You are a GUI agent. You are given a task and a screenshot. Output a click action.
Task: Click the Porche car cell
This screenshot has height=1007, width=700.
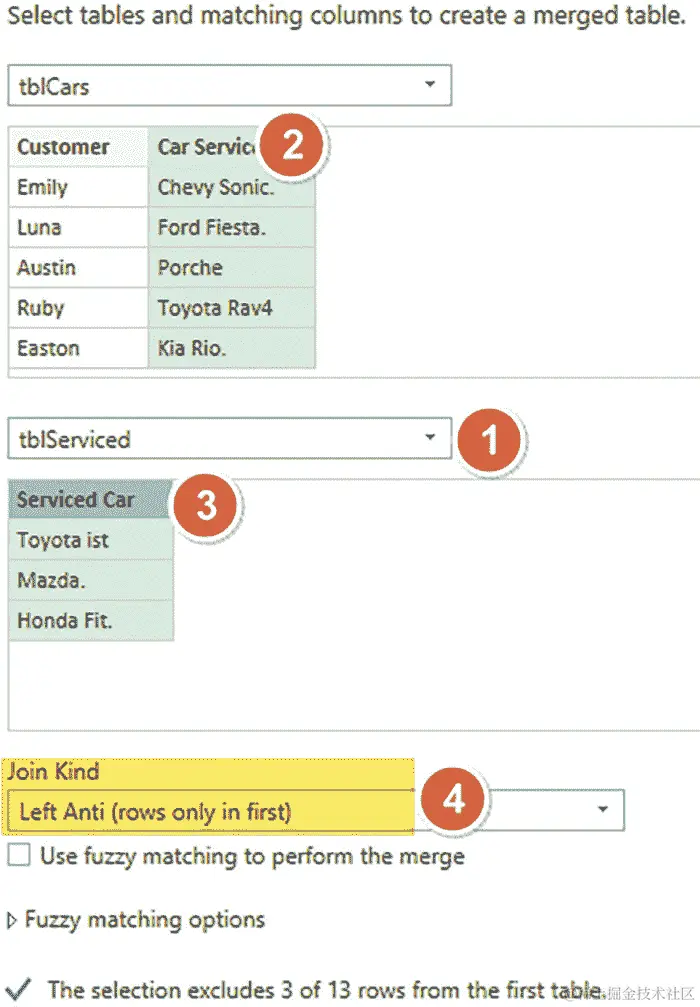pyautogui.click(x=231, y=267)
